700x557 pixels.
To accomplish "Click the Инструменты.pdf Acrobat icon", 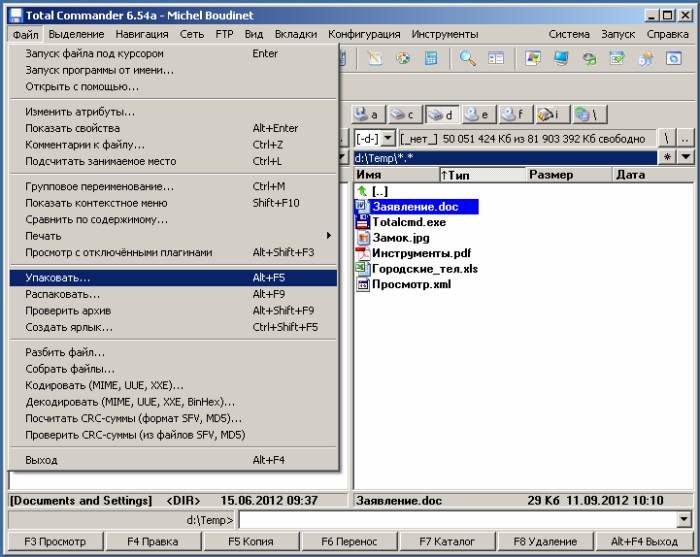I will tap(362, 253).
